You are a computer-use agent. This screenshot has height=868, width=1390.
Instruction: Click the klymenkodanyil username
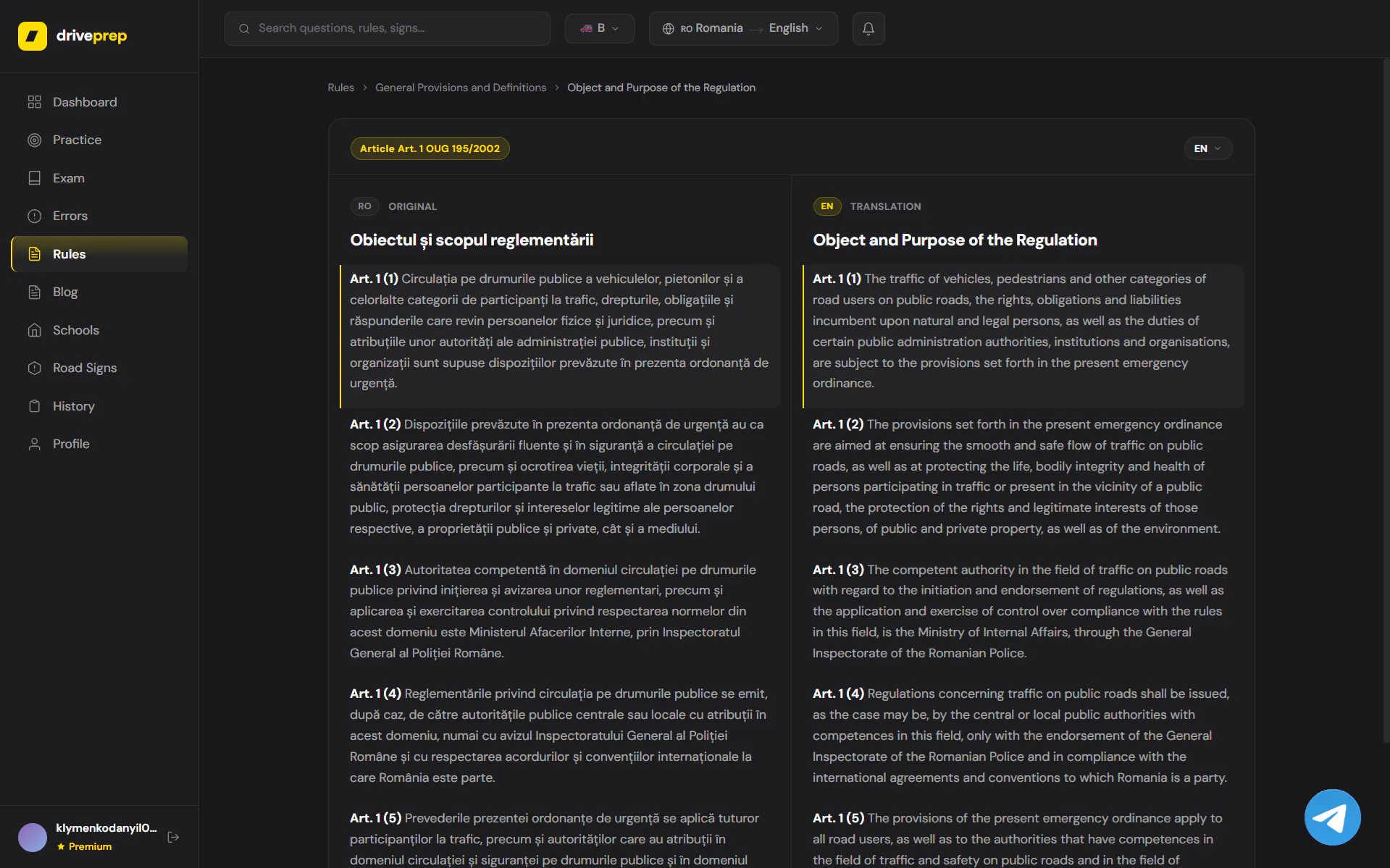pyautogui.click(x=106, y=828)
